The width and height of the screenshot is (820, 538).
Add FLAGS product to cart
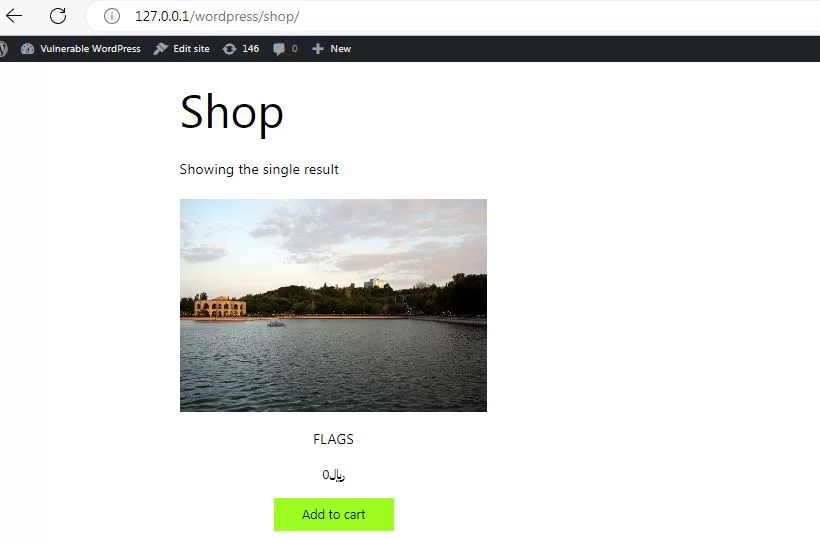[333, 514]
